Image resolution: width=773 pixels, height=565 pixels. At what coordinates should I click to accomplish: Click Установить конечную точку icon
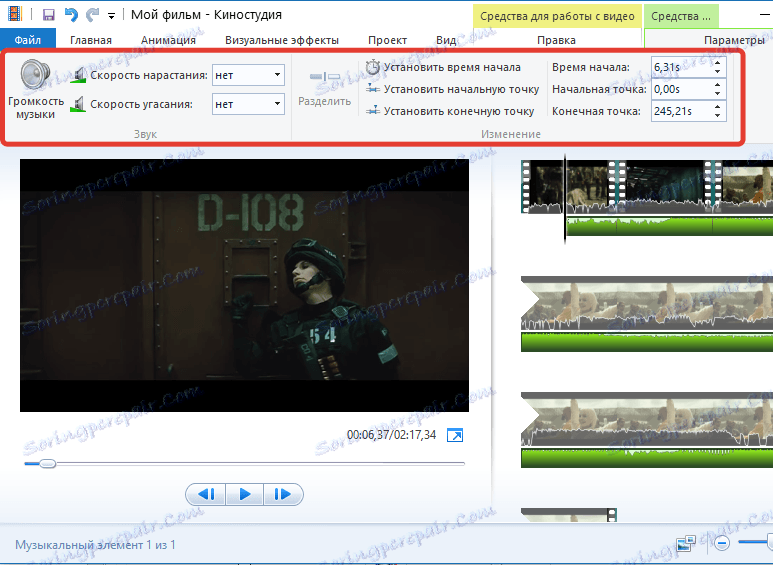pyautogui.click(x=373, y=111)
